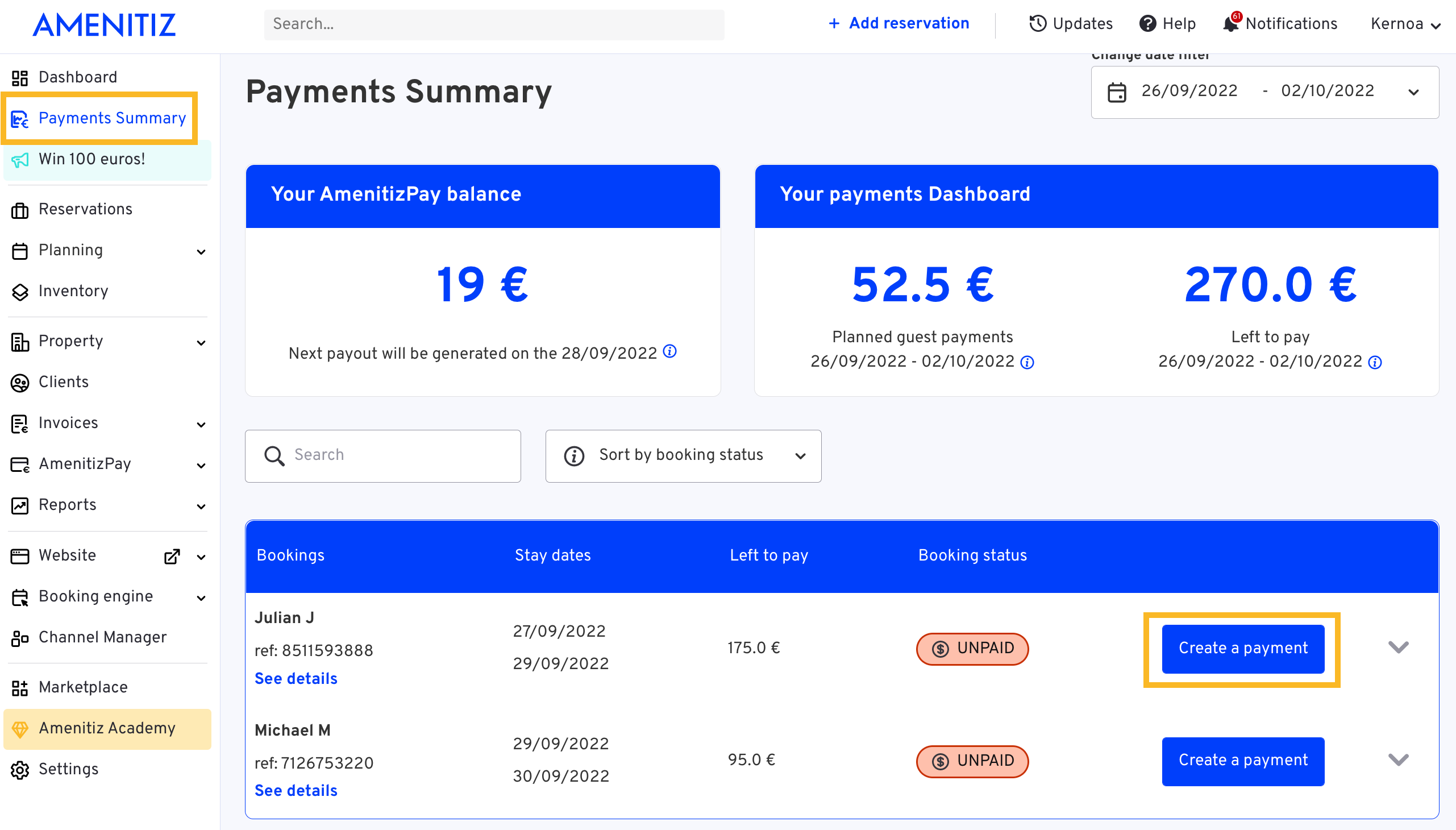Click the Amenitiz Academy diamond icon
Viewport: 1456px width, 830px height.
pyautogui.click(x=20, y=730)
